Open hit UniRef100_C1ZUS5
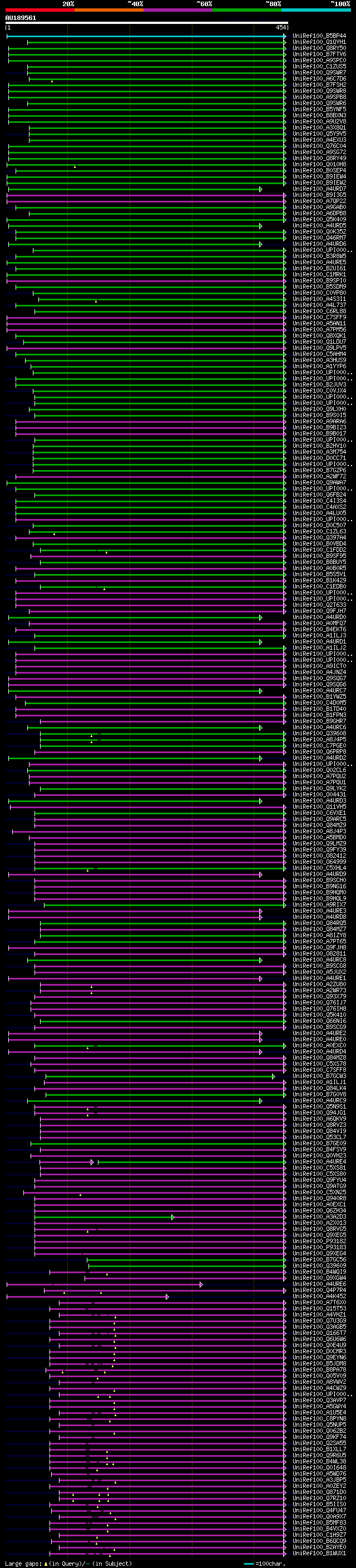 click(x=319, y=66)
